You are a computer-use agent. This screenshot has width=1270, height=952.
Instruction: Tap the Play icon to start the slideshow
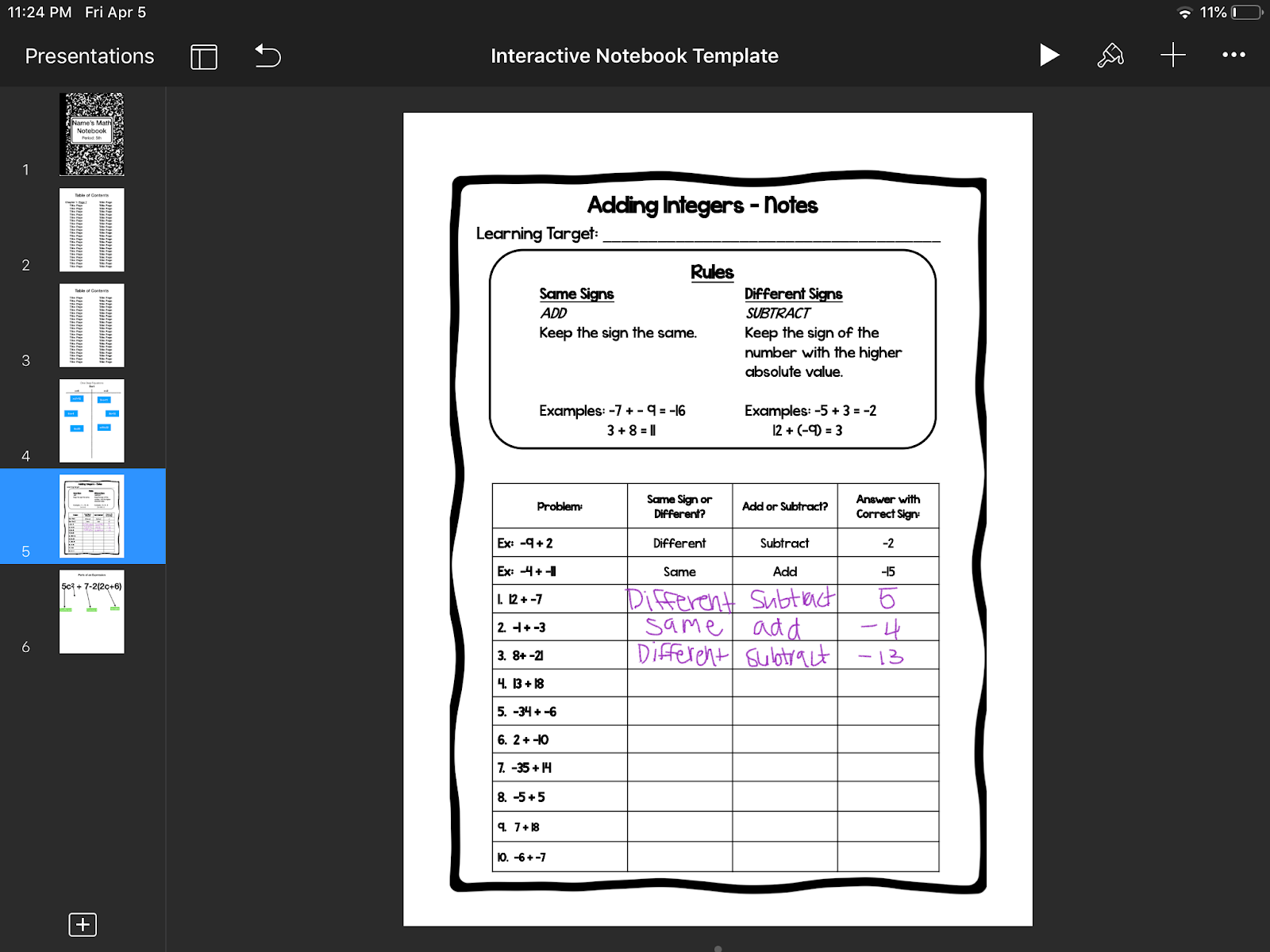tap(1049, 56)
